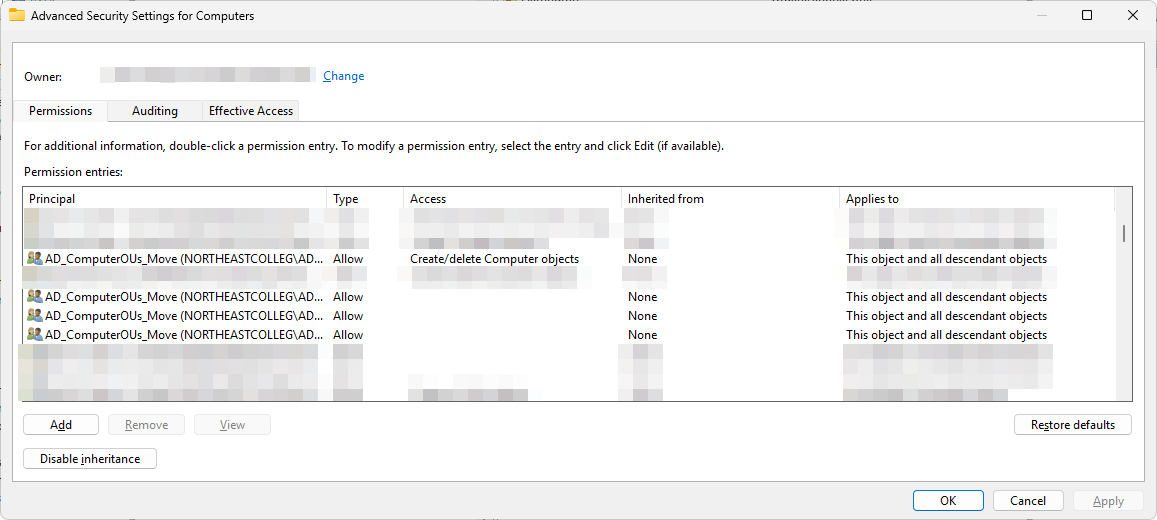Maximize the Advanced Security Settings window
Viewport: 1157px width, 520px height.
[1087, 15]
